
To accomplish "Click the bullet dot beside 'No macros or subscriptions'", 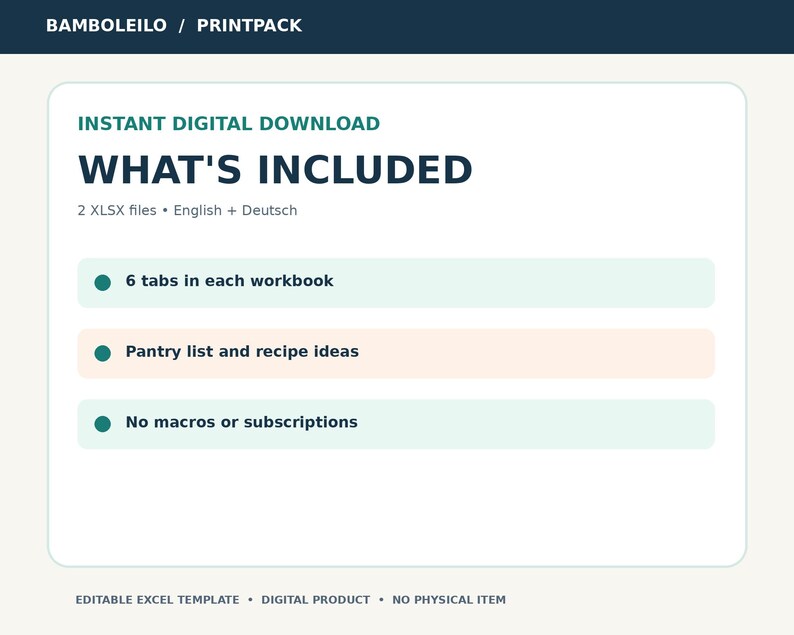I will (103, 424).
